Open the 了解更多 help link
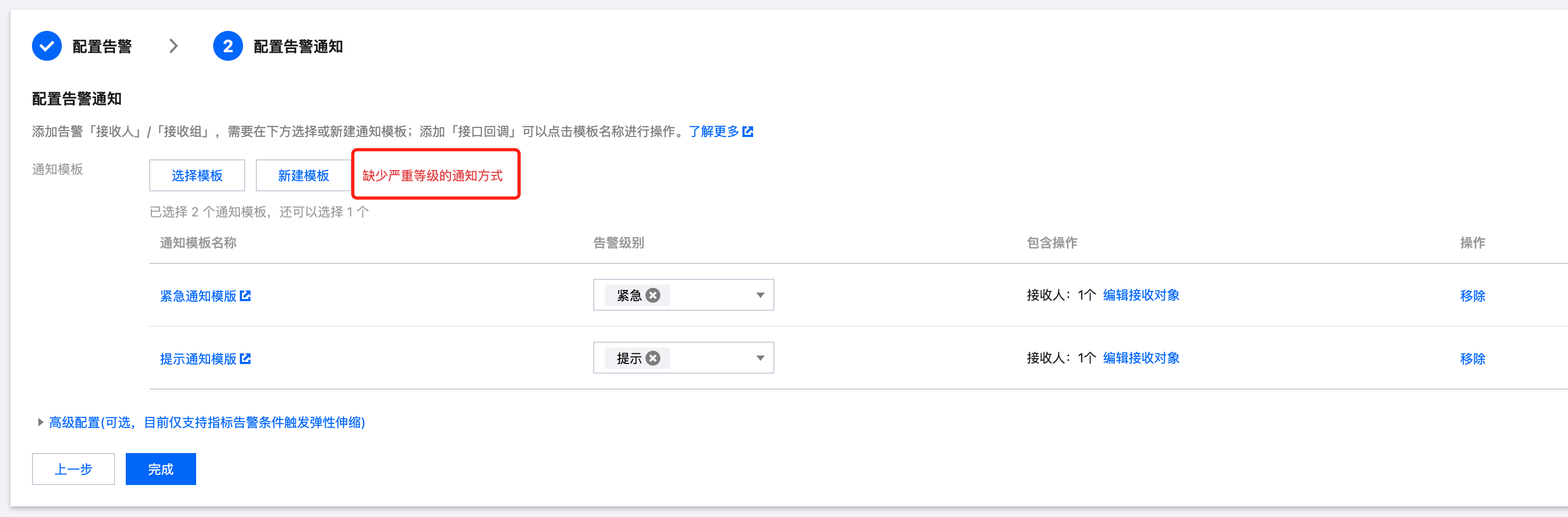This screenshot has height=517, width=1568. click(x=714, y=132)
